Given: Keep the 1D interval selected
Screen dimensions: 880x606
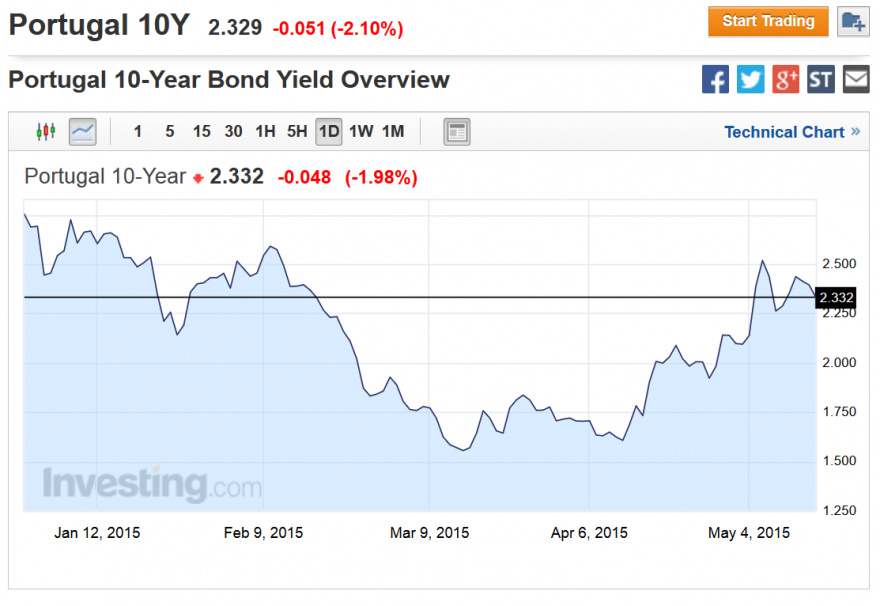Looking at the screenshot, I should [x=328, y=131].
